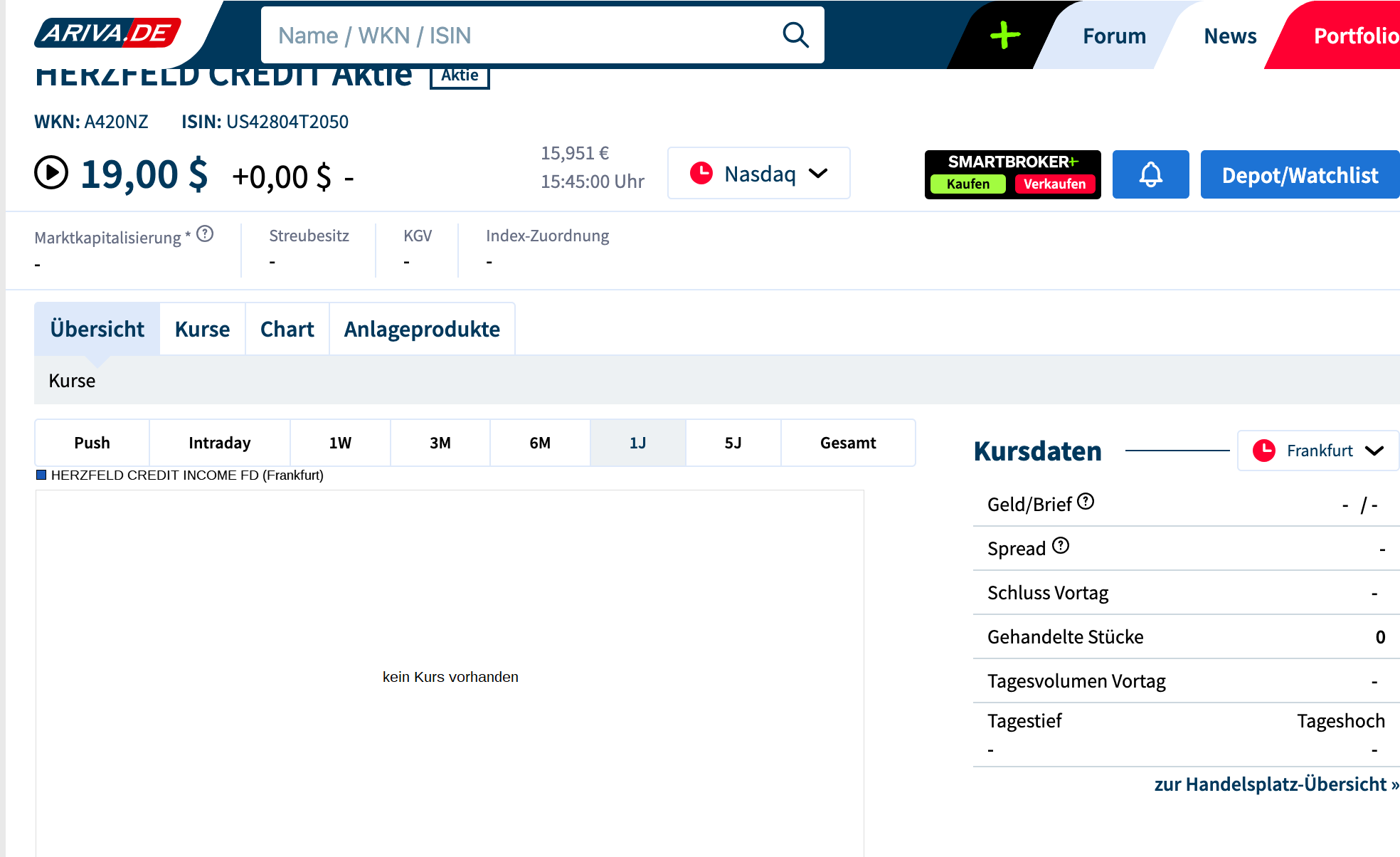
Task: Select the 5J chart range
Action: click(733, 443)
